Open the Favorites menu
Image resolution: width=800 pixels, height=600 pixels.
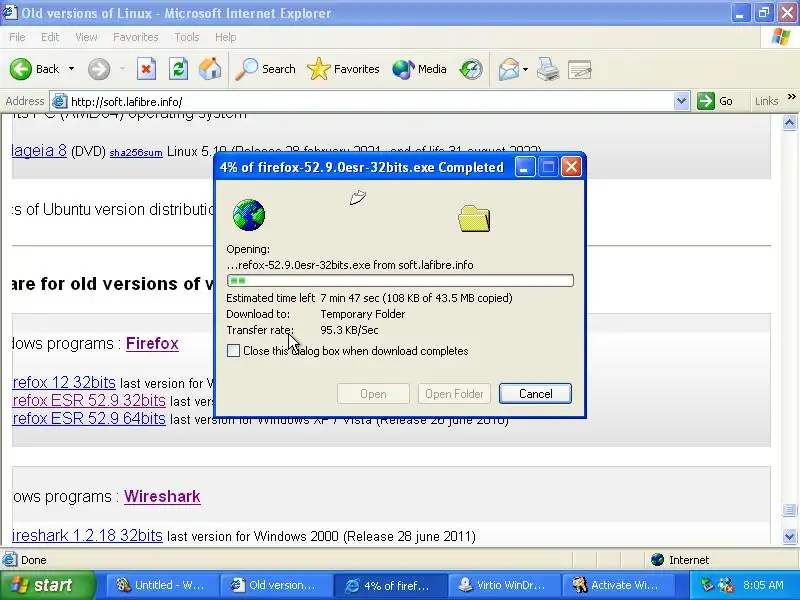click(135, 37)
